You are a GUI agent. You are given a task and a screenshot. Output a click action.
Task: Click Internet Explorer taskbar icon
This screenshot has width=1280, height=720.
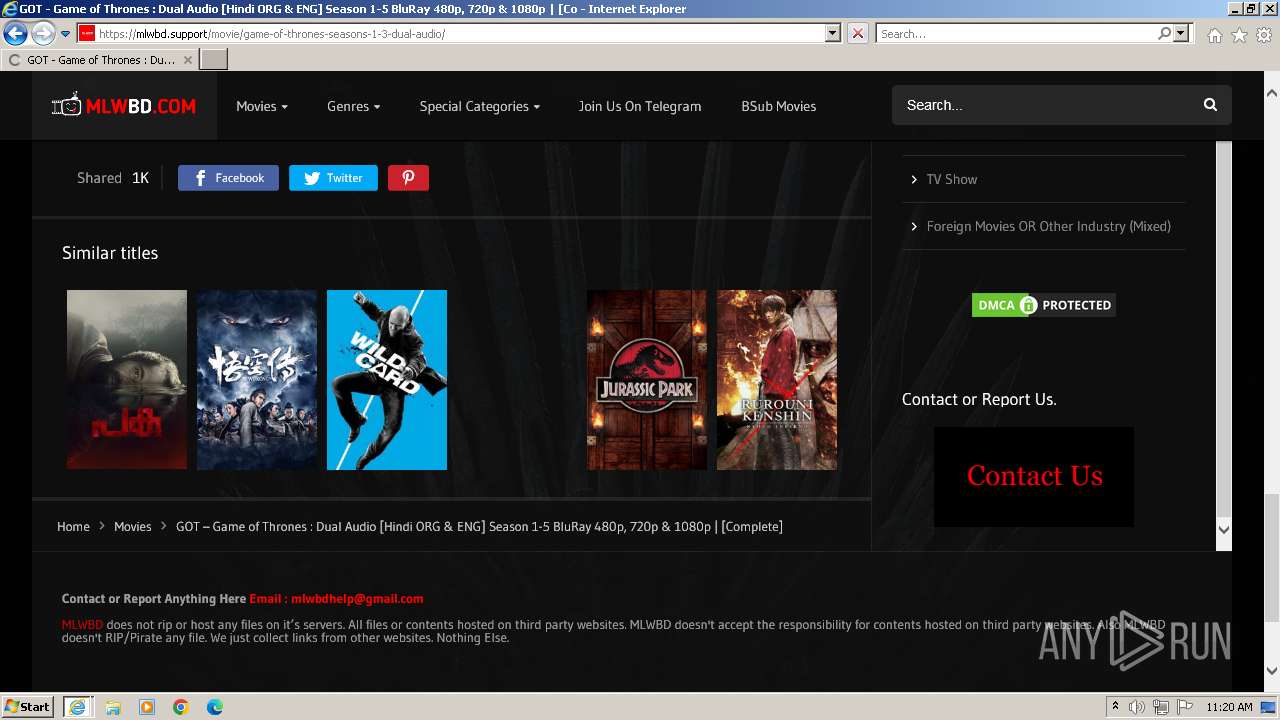tap(77, 706)
